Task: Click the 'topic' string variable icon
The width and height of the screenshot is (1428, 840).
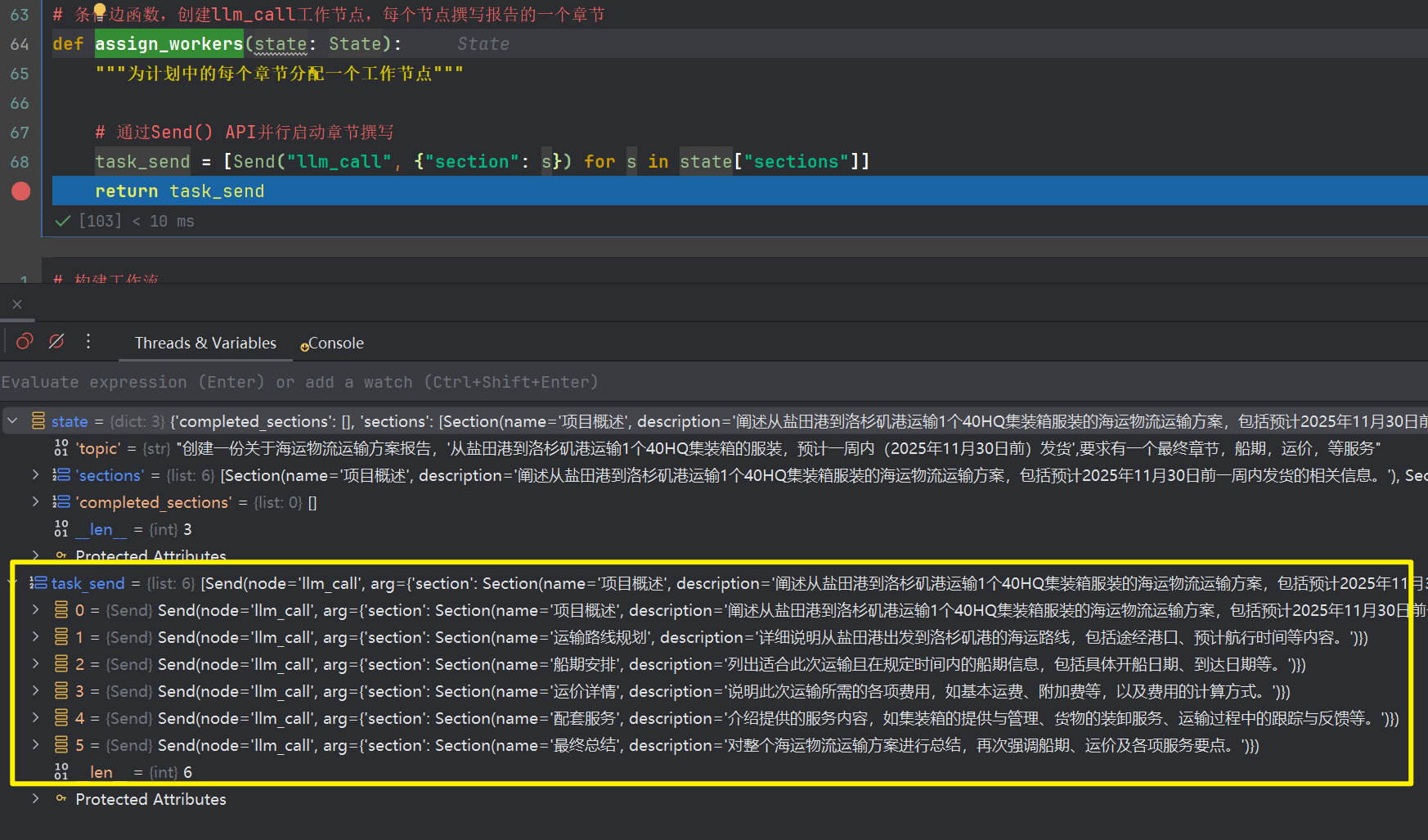Action: tap(61, 448)
